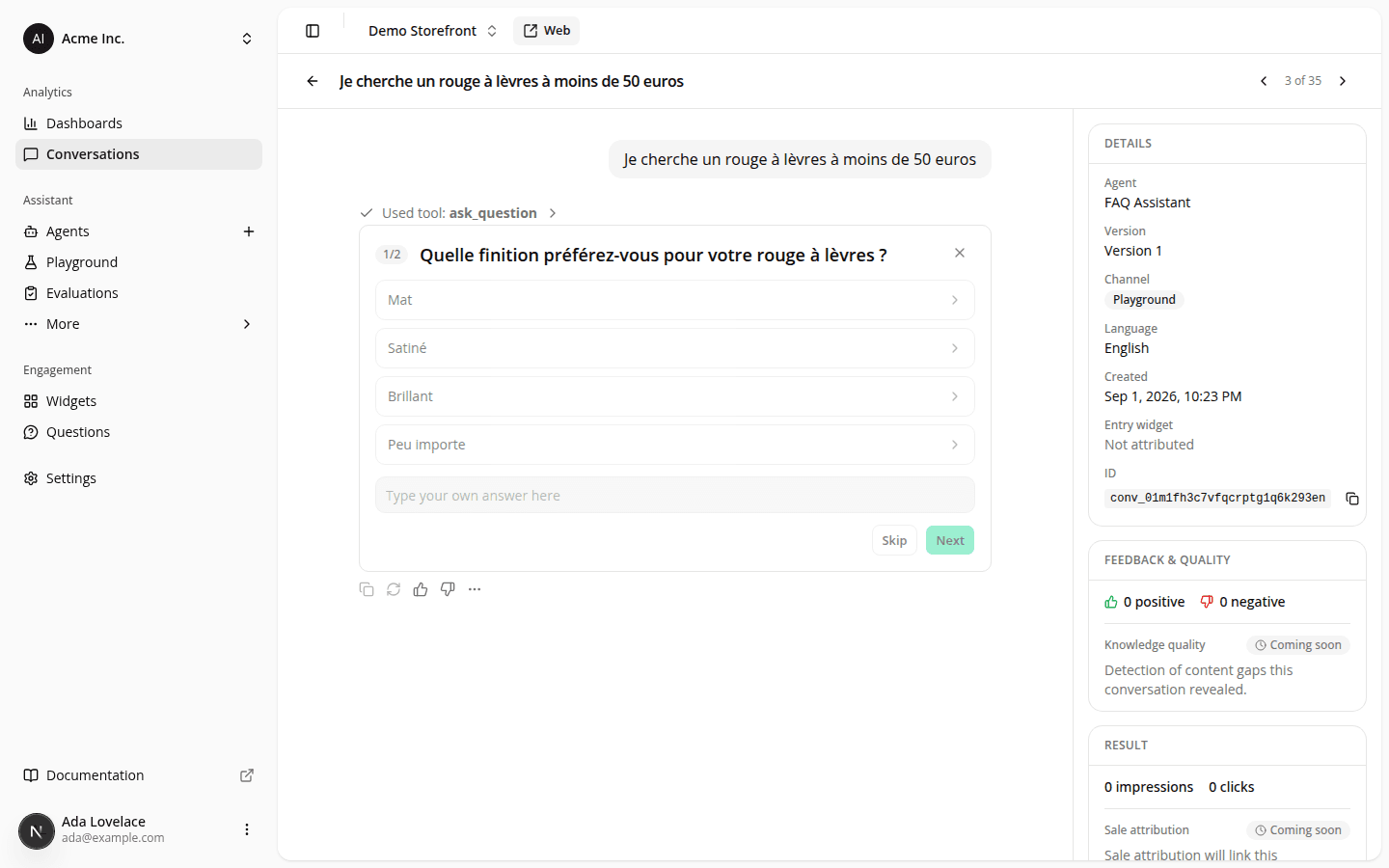The width and height of the screenshot is (1389, 868).
Task: Expand the More menu
Action: (139, 324)
